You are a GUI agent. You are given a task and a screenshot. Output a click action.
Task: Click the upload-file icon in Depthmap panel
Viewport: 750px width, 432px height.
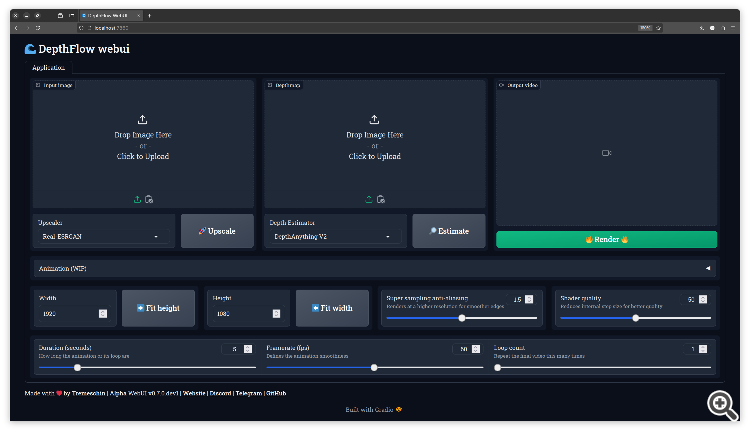coord(369,199)
